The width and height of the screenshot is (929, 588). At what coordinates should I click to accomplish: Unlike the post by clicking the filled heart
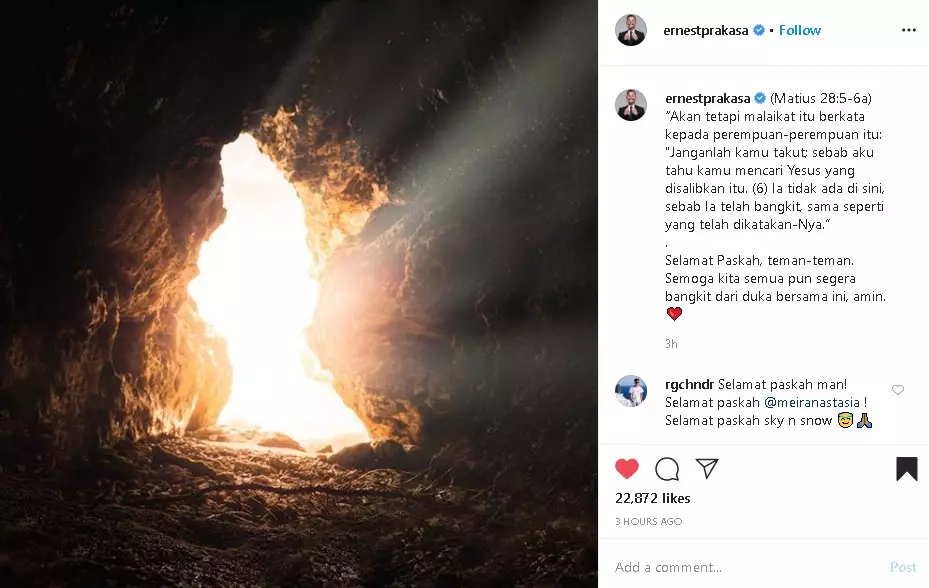(x=627, y=467)
